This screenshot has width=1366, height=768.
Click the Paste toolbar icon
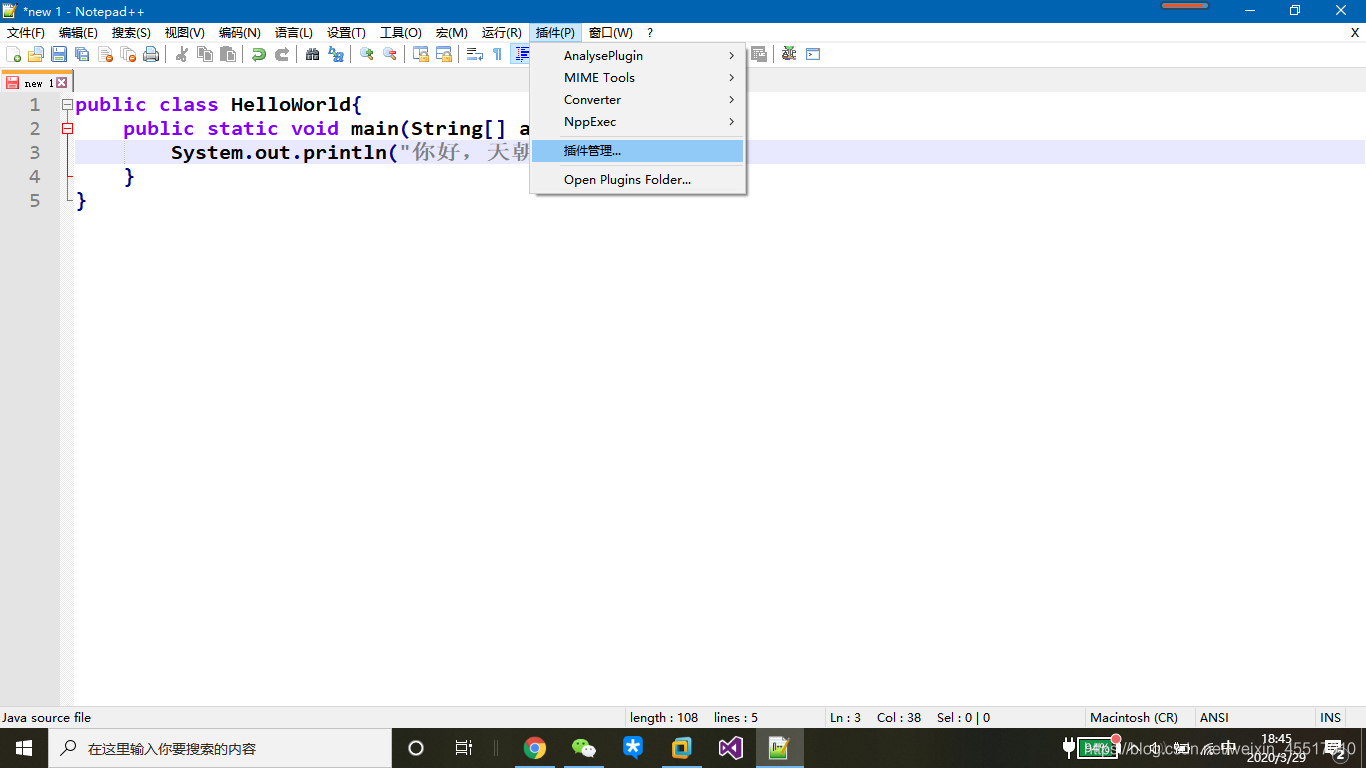coord(228,54)
